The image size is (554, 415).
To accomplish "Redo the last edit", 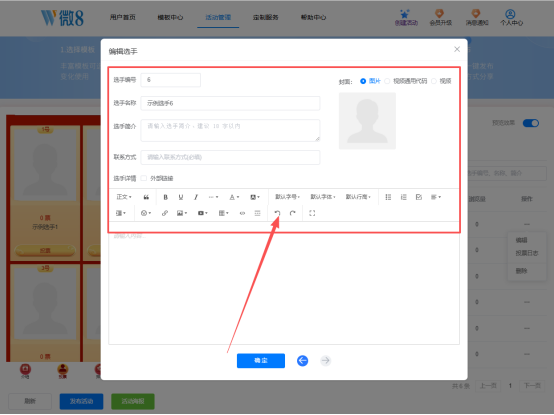I will pyautogui.click(x=293, y=213).
